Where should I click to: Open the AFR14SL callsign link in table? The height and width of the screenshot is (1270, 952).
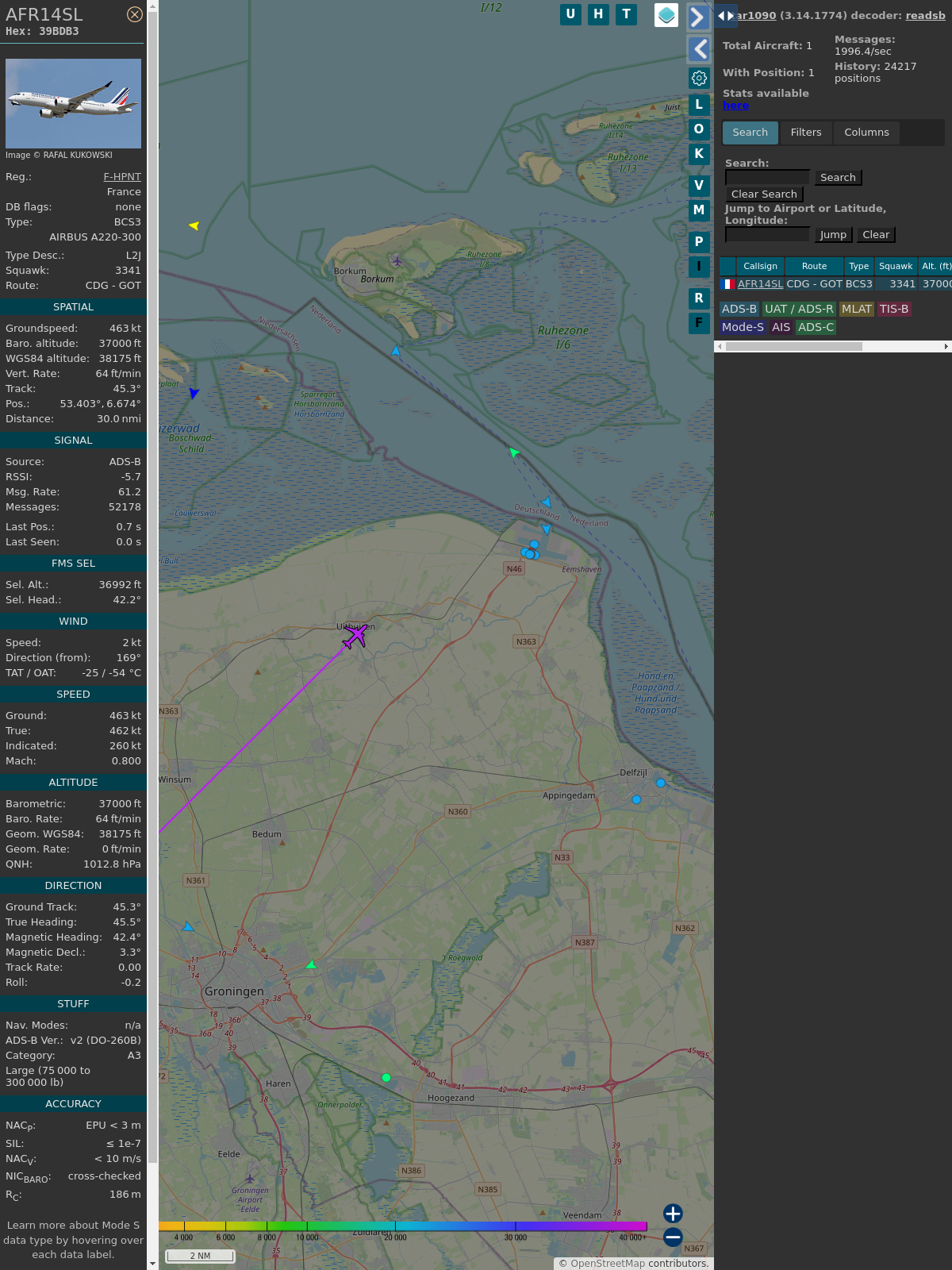click(x=760, y=284)
